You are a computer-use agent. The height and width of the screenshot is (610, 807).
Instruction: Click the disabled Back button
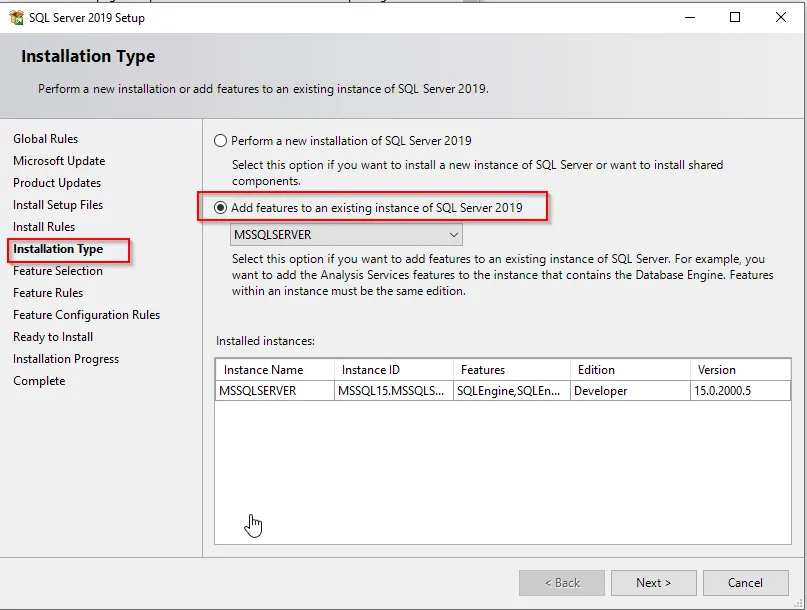tap(562, 583)
